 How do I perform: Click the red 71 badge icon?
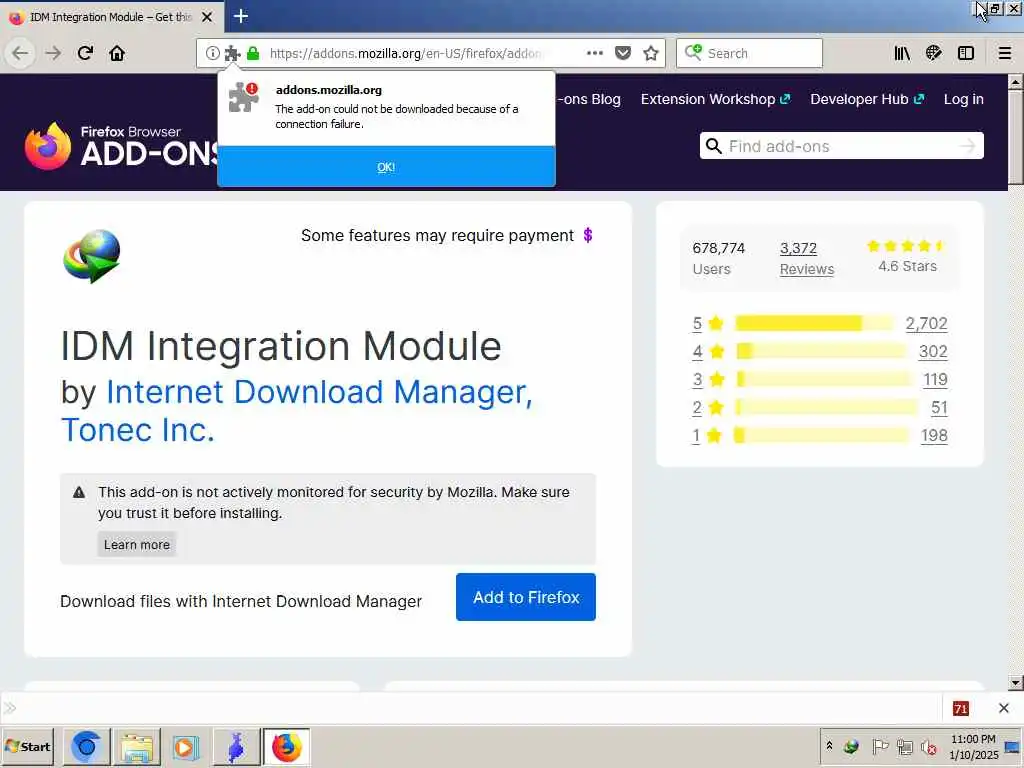(960, 709)
